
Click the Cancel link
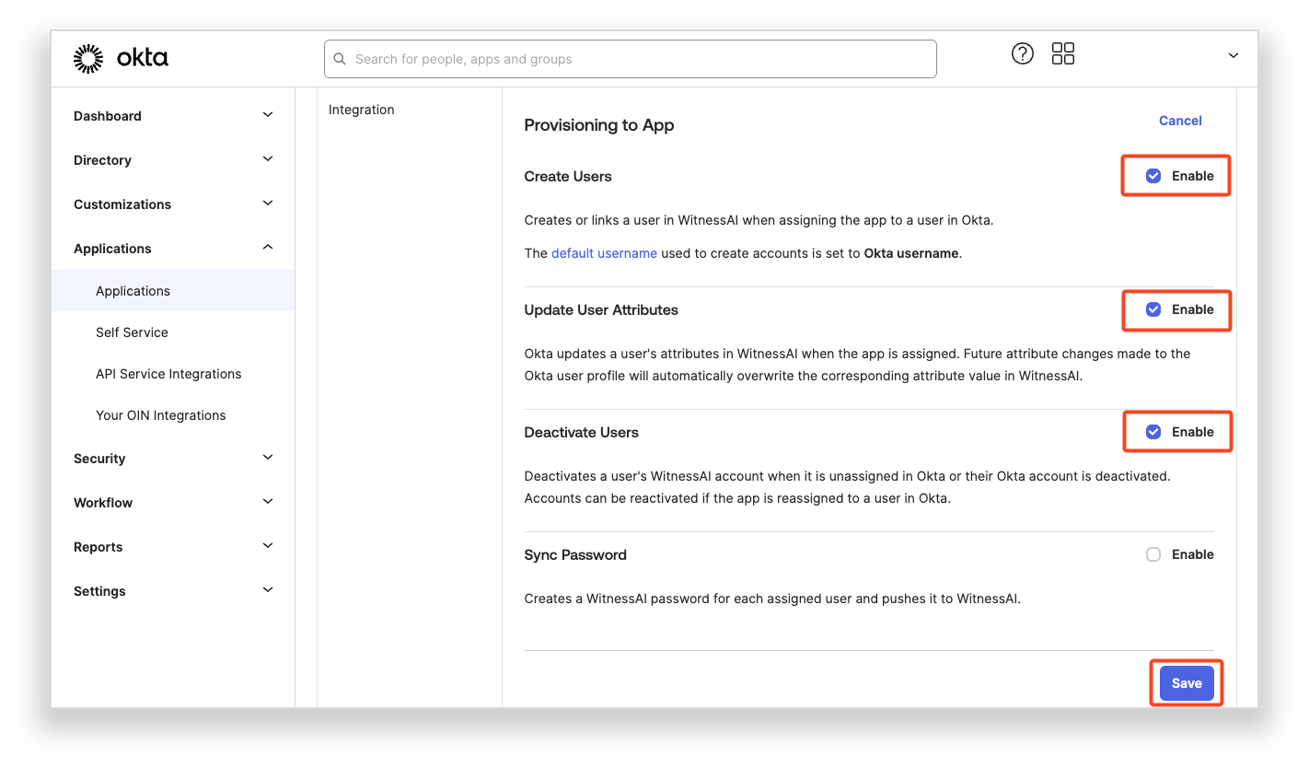[x=1180, y=121]
